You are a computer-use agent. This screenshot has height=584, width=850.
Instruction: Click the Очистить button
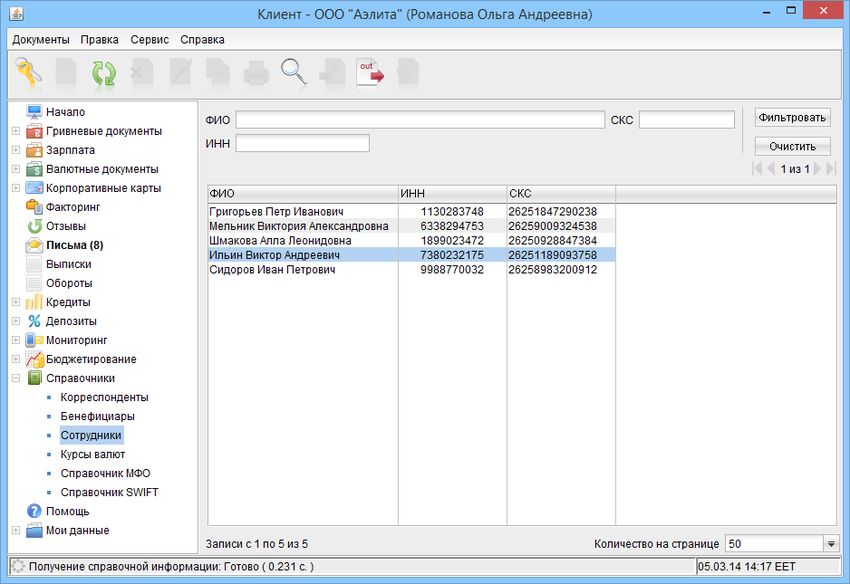(x=792, y=146)
